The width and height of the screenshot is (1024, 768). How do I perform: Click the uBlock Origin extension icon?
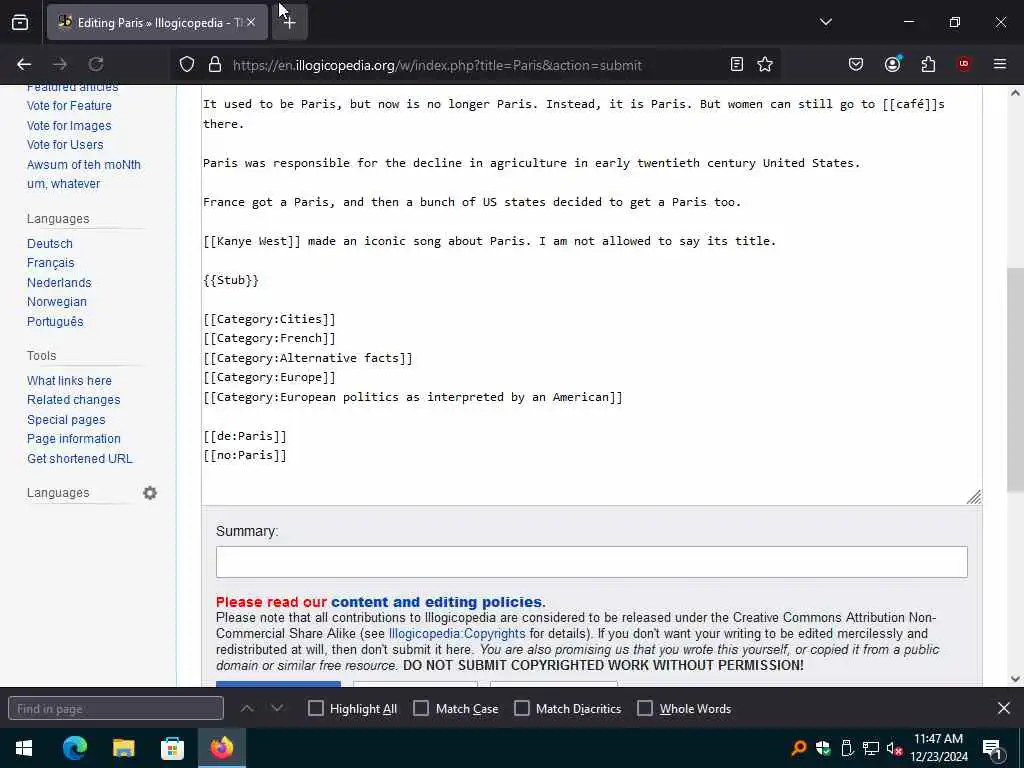964,64
